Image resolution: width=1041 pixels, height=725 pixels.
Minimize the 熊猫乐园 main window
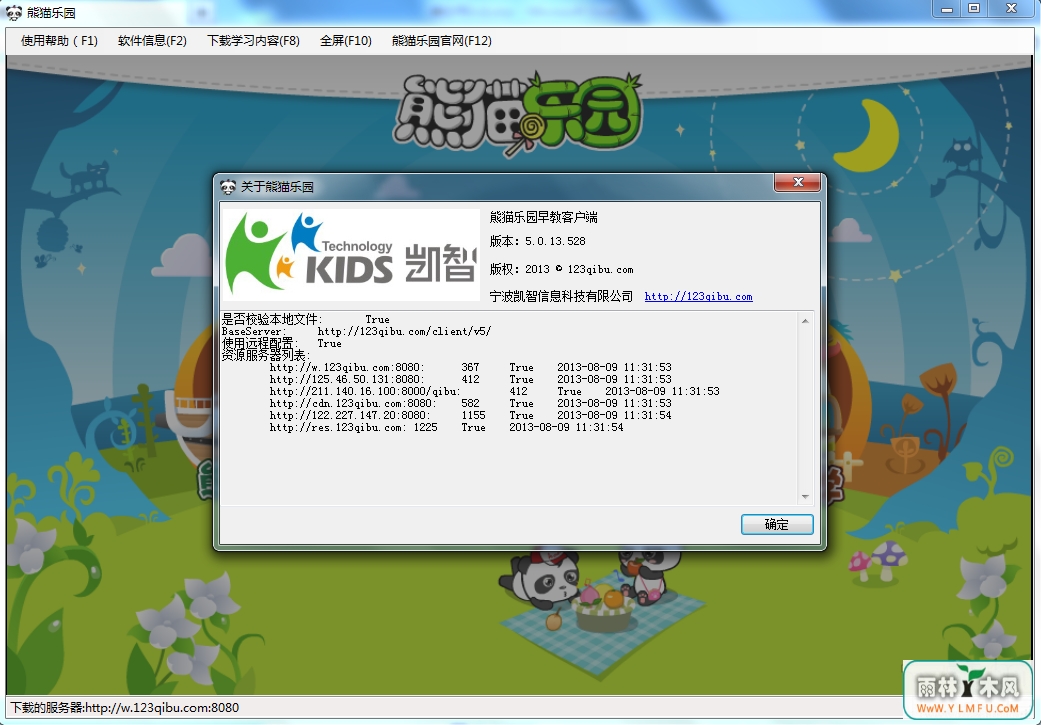point(947,9)
